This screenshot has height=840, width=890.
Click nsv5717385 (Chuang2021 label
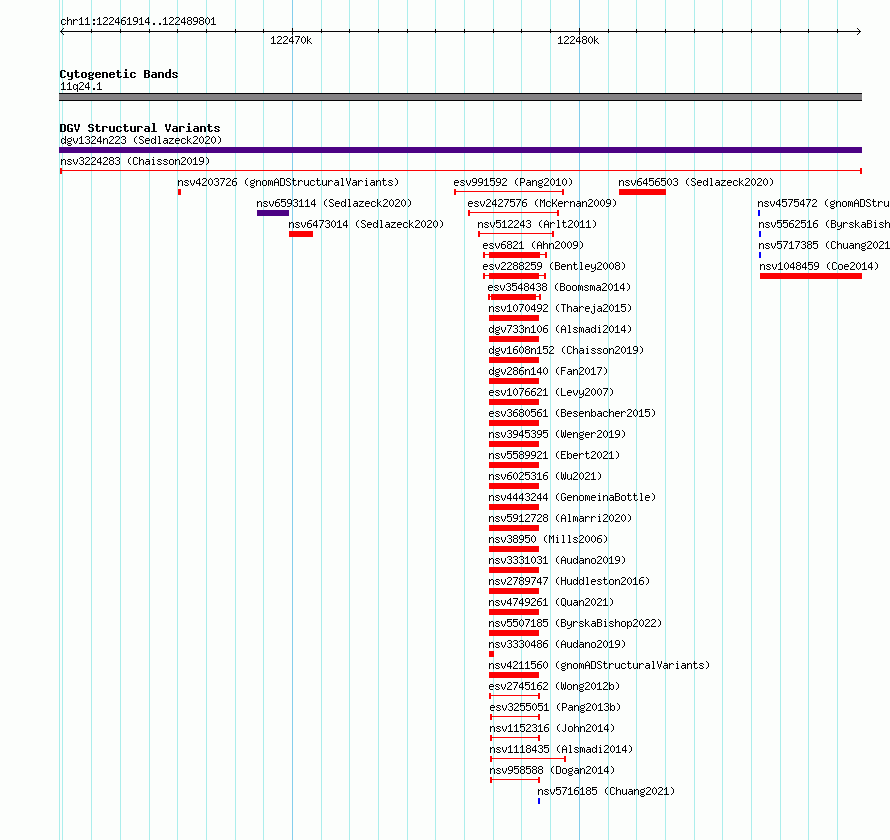(824, 245)
